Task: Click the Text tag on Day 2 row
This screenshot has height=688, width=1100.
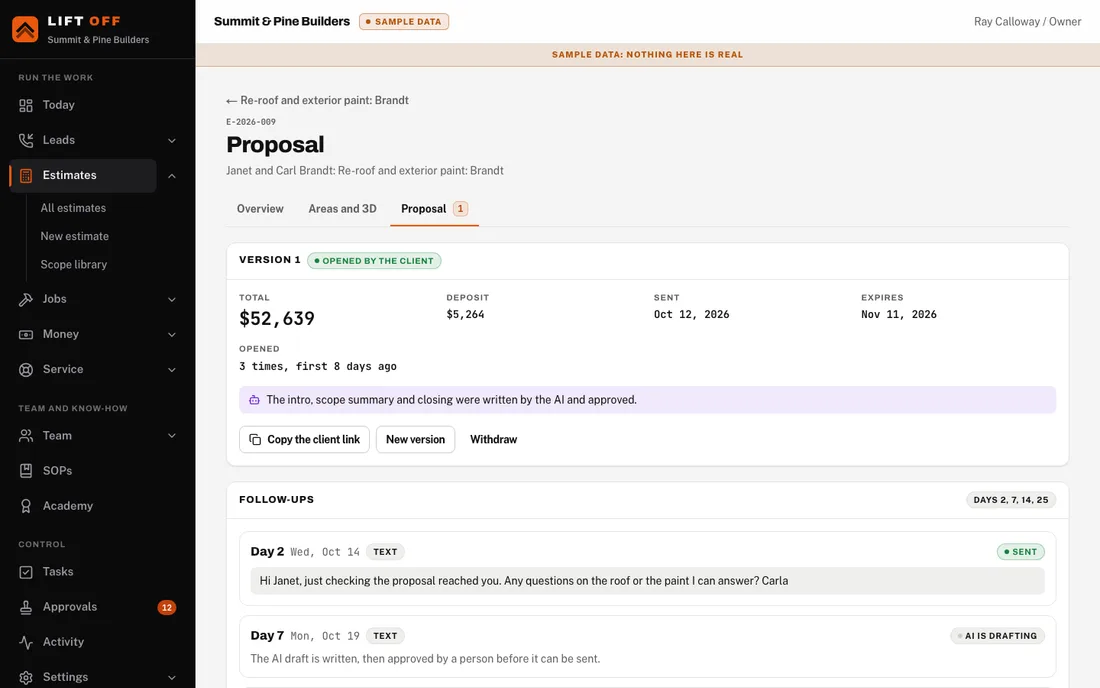Action: tap(385, 552)
